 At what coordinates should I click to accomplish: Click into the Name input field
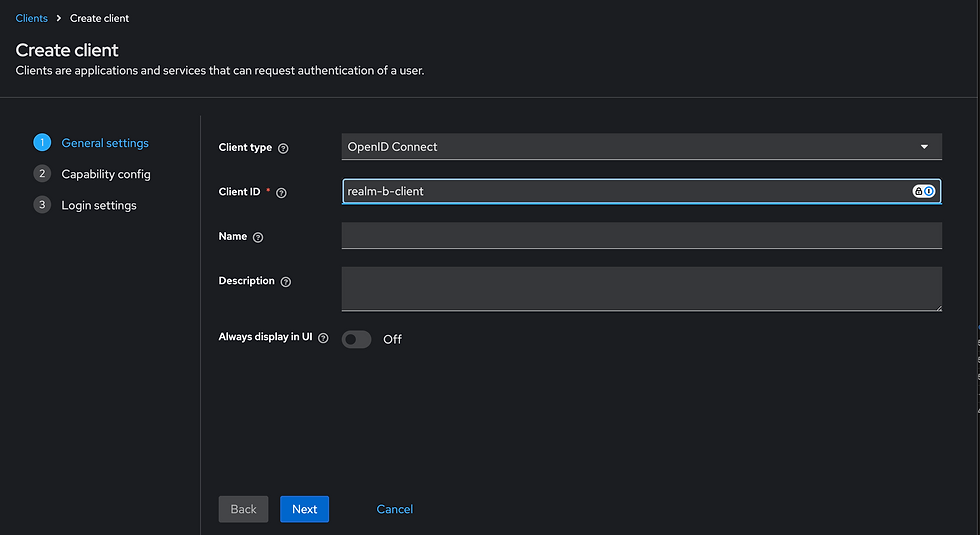coord(641,236)
